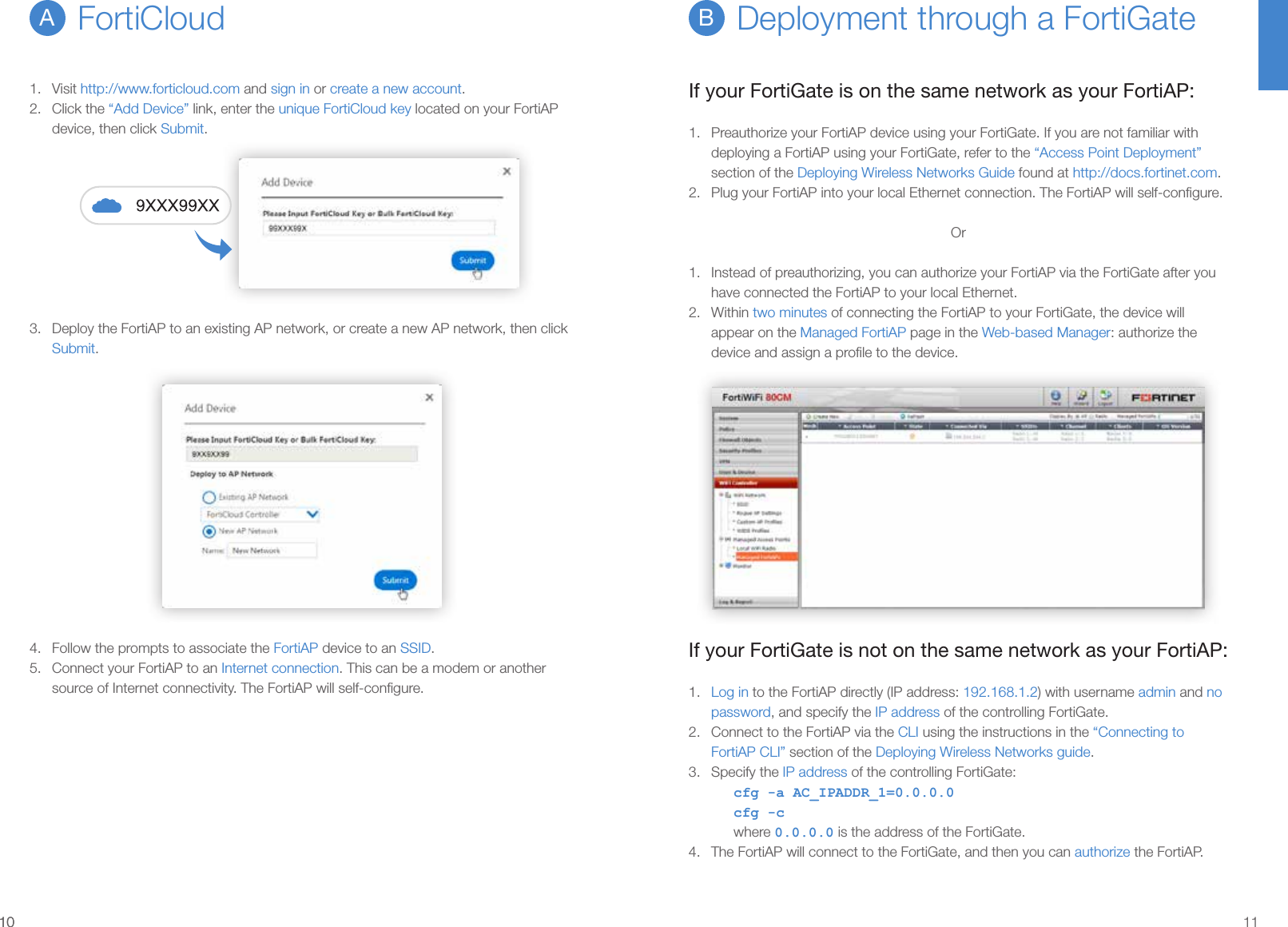1288x927 pixels.
Task: Open the State column filter
Action: coord(906,427)
